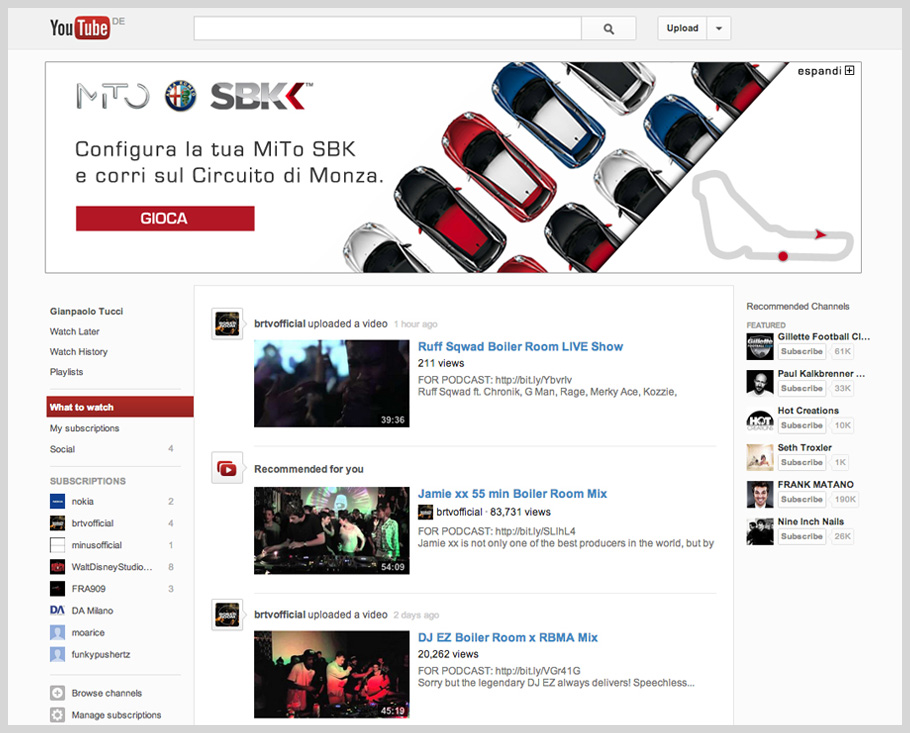Open Social feed in sidebar
This screenshot has width=910, height=733.
[x=62, y=449]
